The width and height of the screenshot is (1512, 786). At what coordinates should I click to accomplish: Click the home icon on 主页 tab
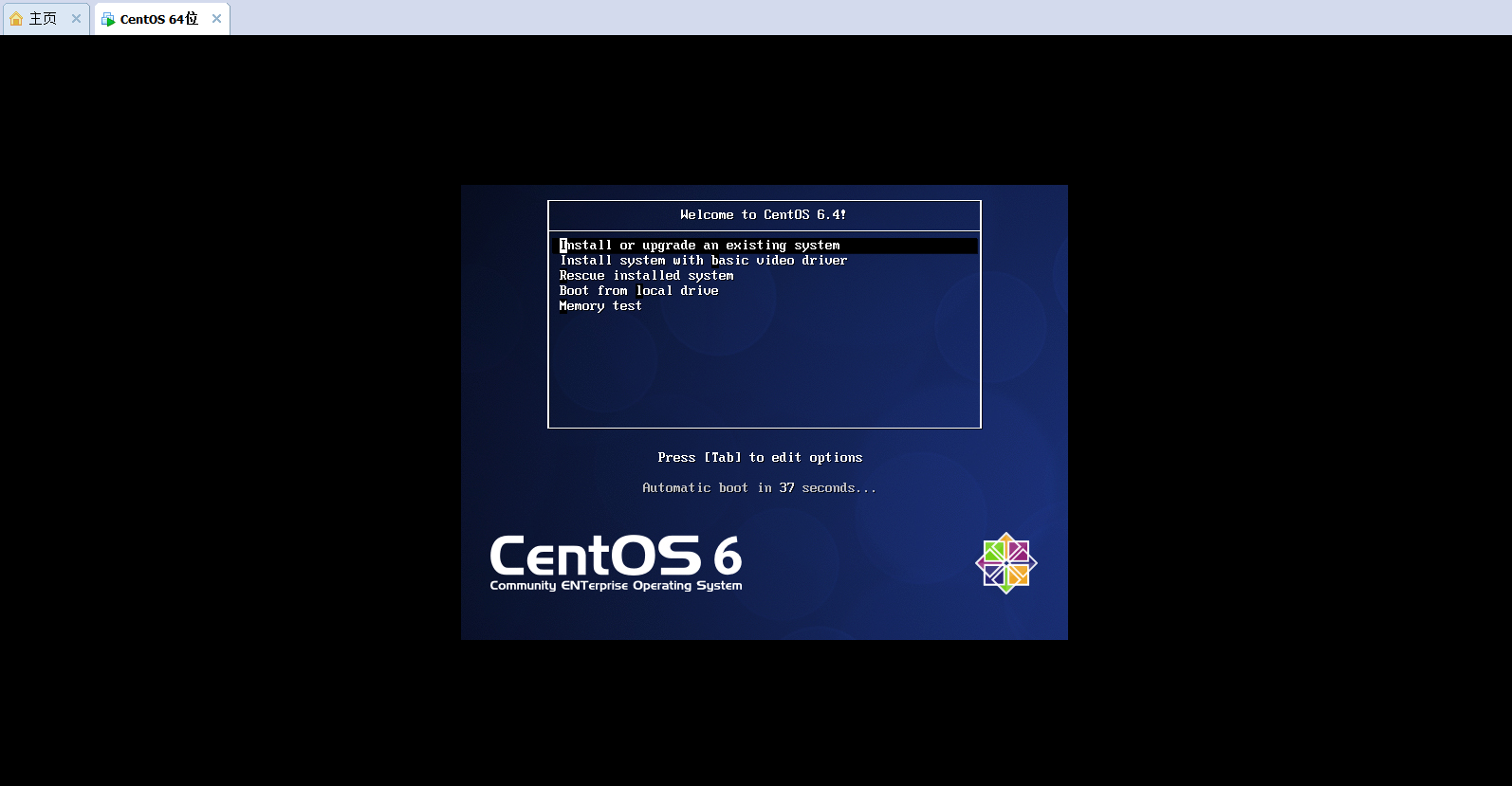tap(16, 19)
